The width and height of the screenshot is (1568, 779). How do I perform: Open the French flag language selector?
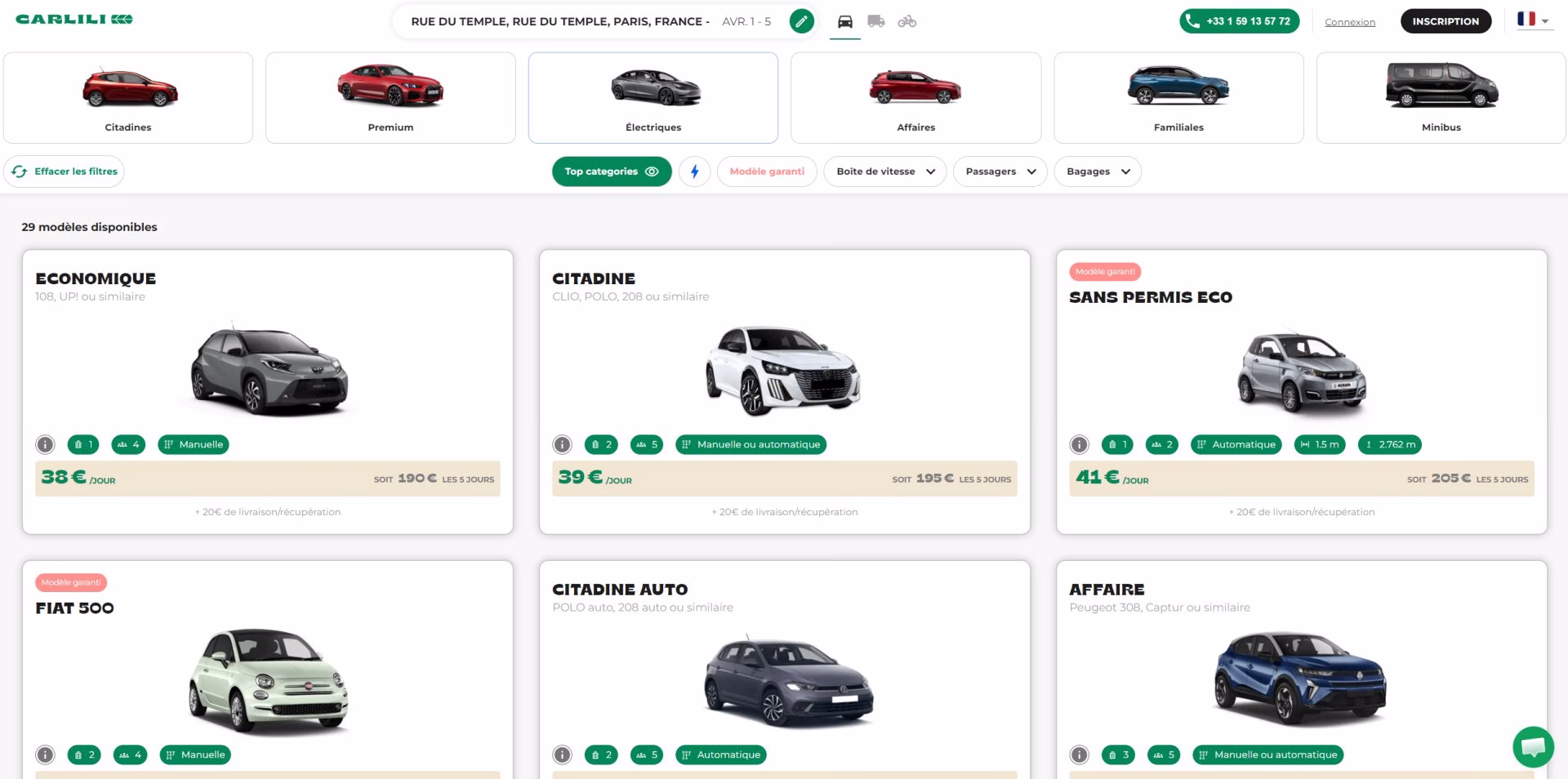(1533, 20)
